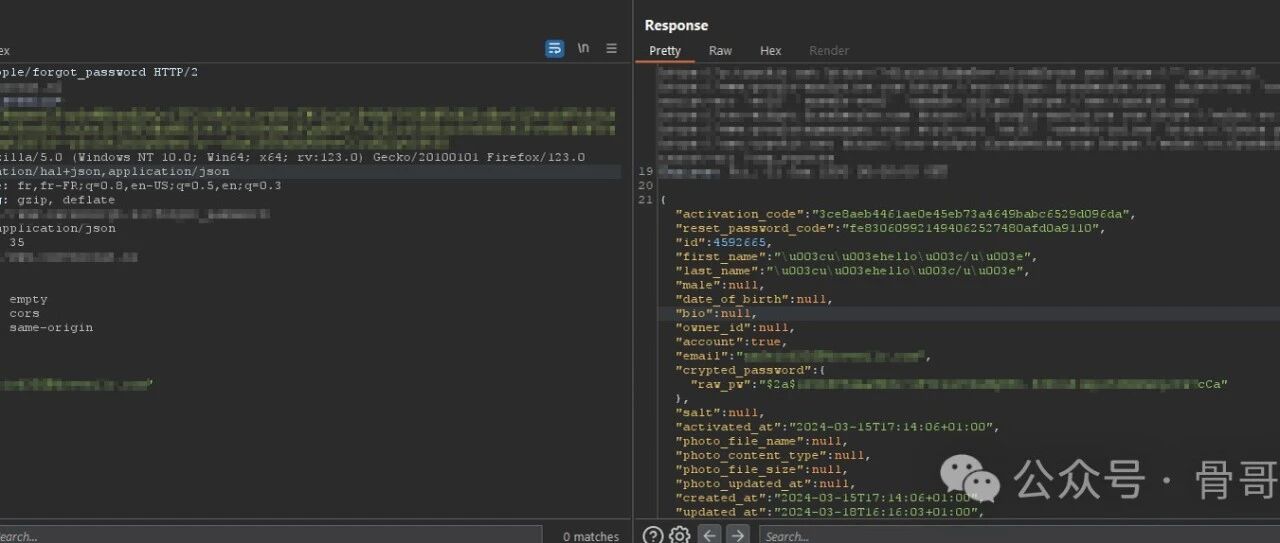Click the "empty" header value

coord(29,299)
